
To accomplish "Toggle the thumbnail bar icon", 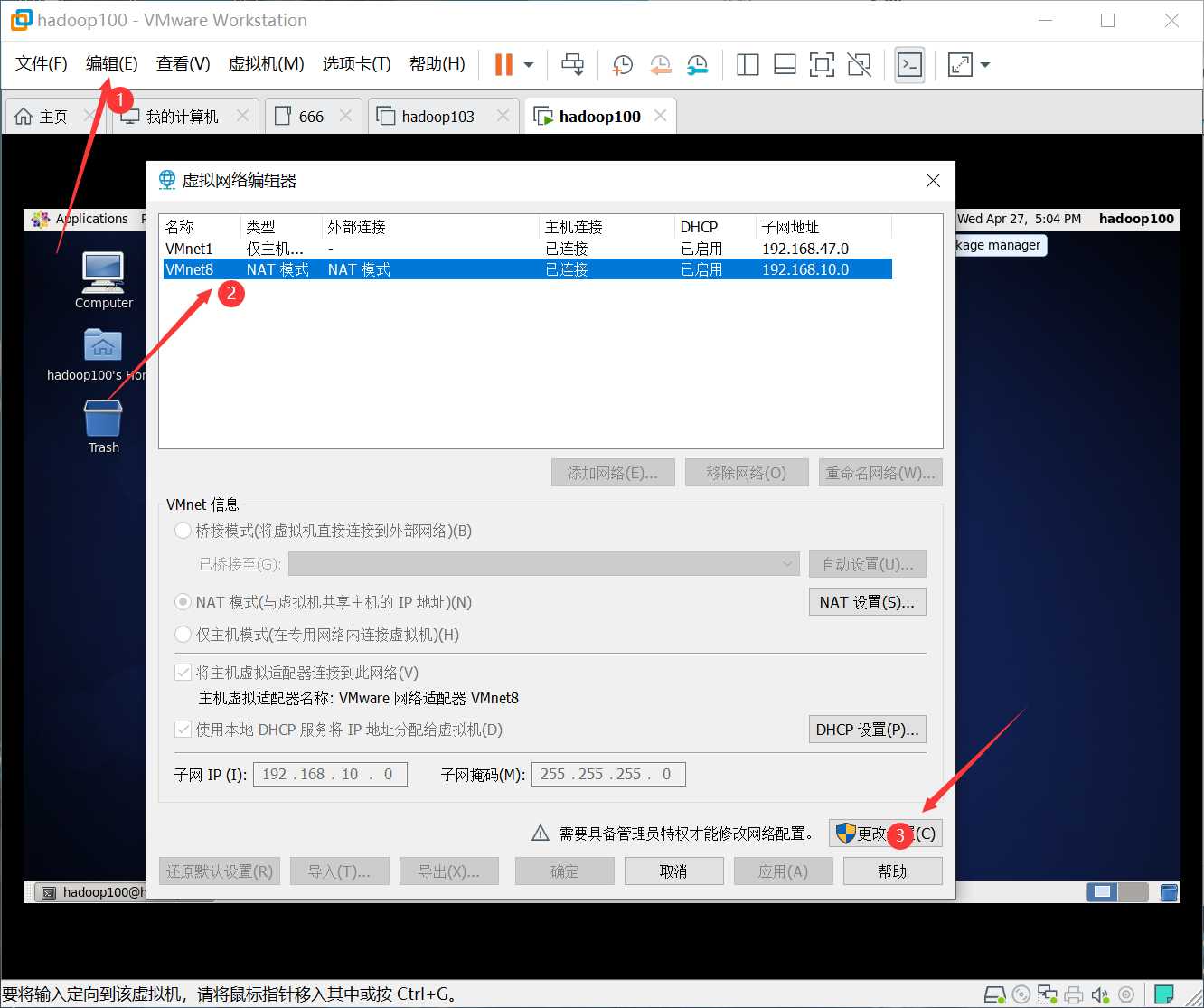I will 785,64.
